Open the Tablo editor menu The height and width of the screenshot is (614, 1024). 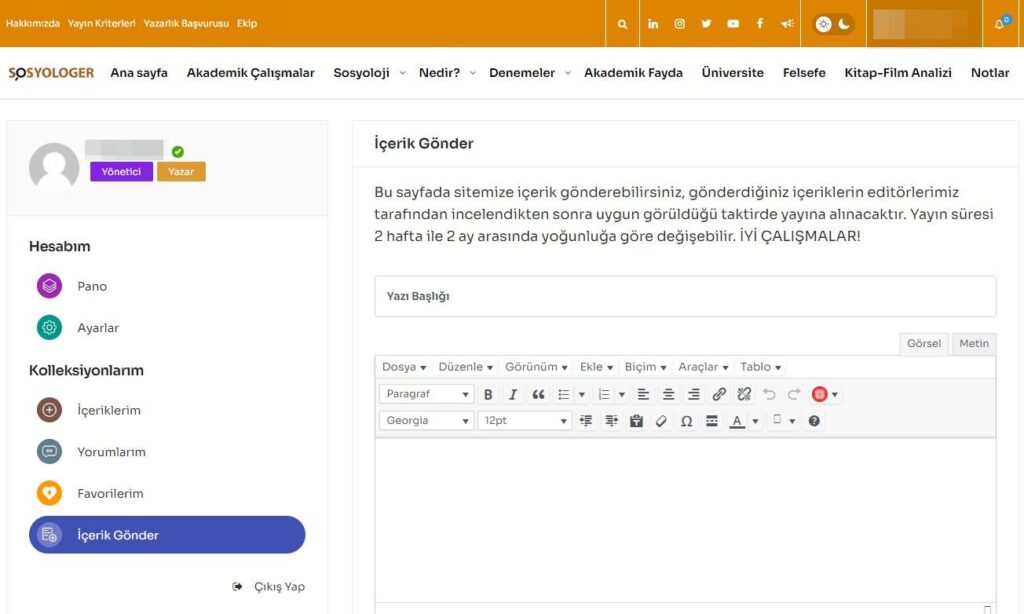click(x=760, y=367)
